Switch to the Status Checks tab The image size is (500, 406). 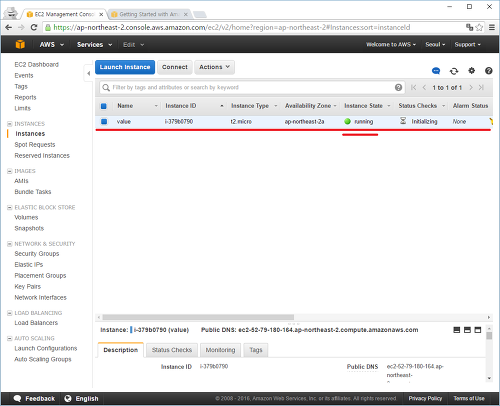tap(172, 350)
